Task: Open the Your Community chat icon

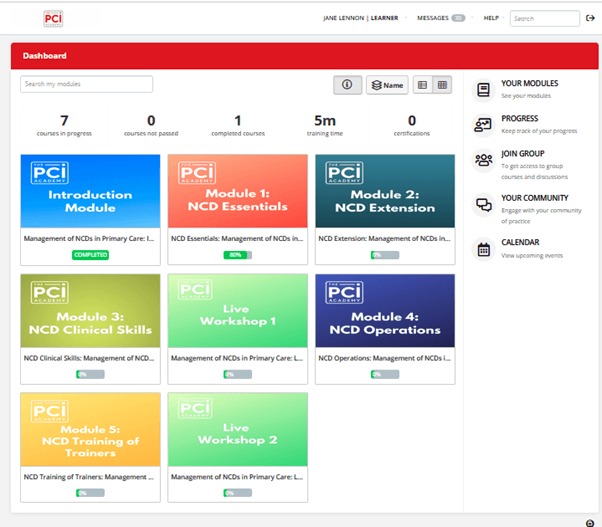Action: [x=484, y=204]
